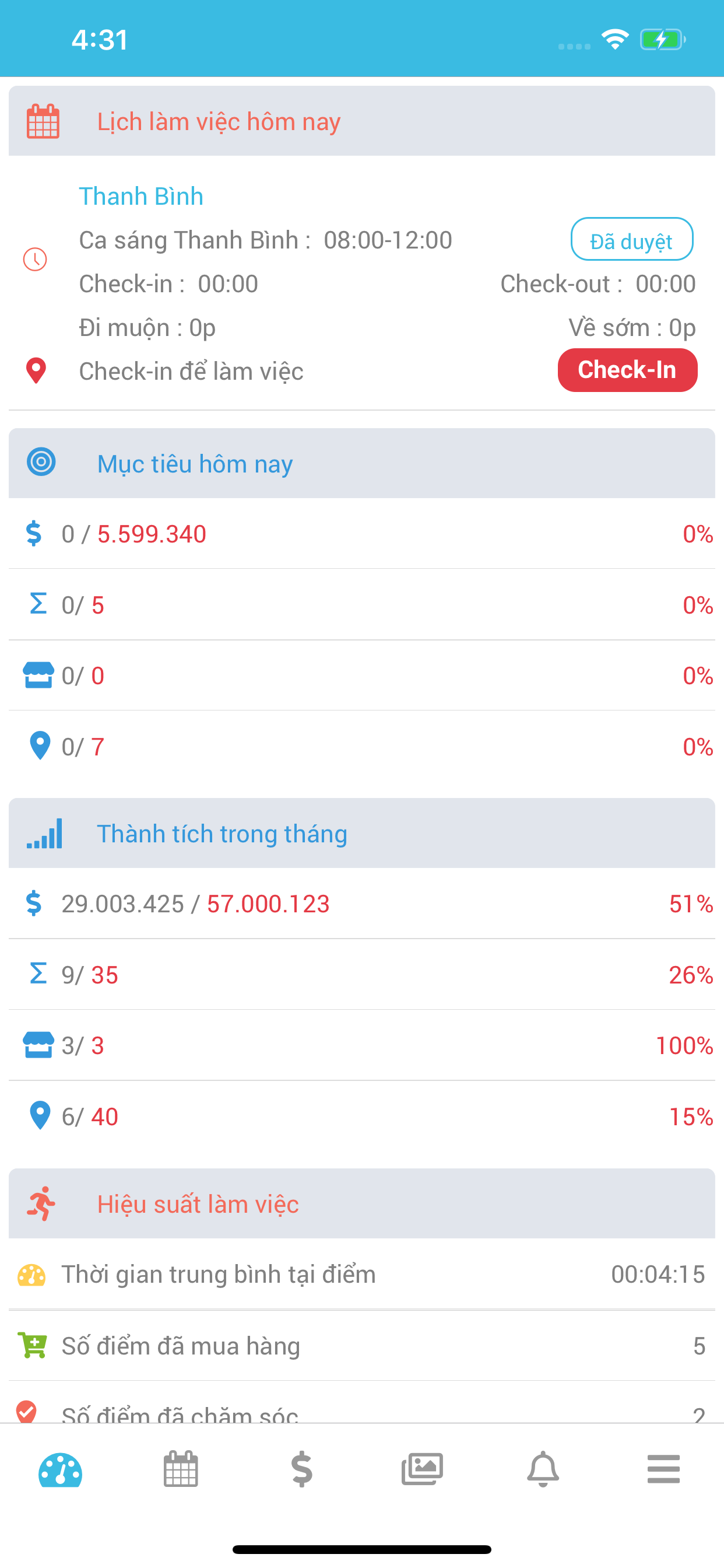Tap the red location pin next to Check-in để làm việc
The height and width of the screenshot is (1568, 724).
36,370
